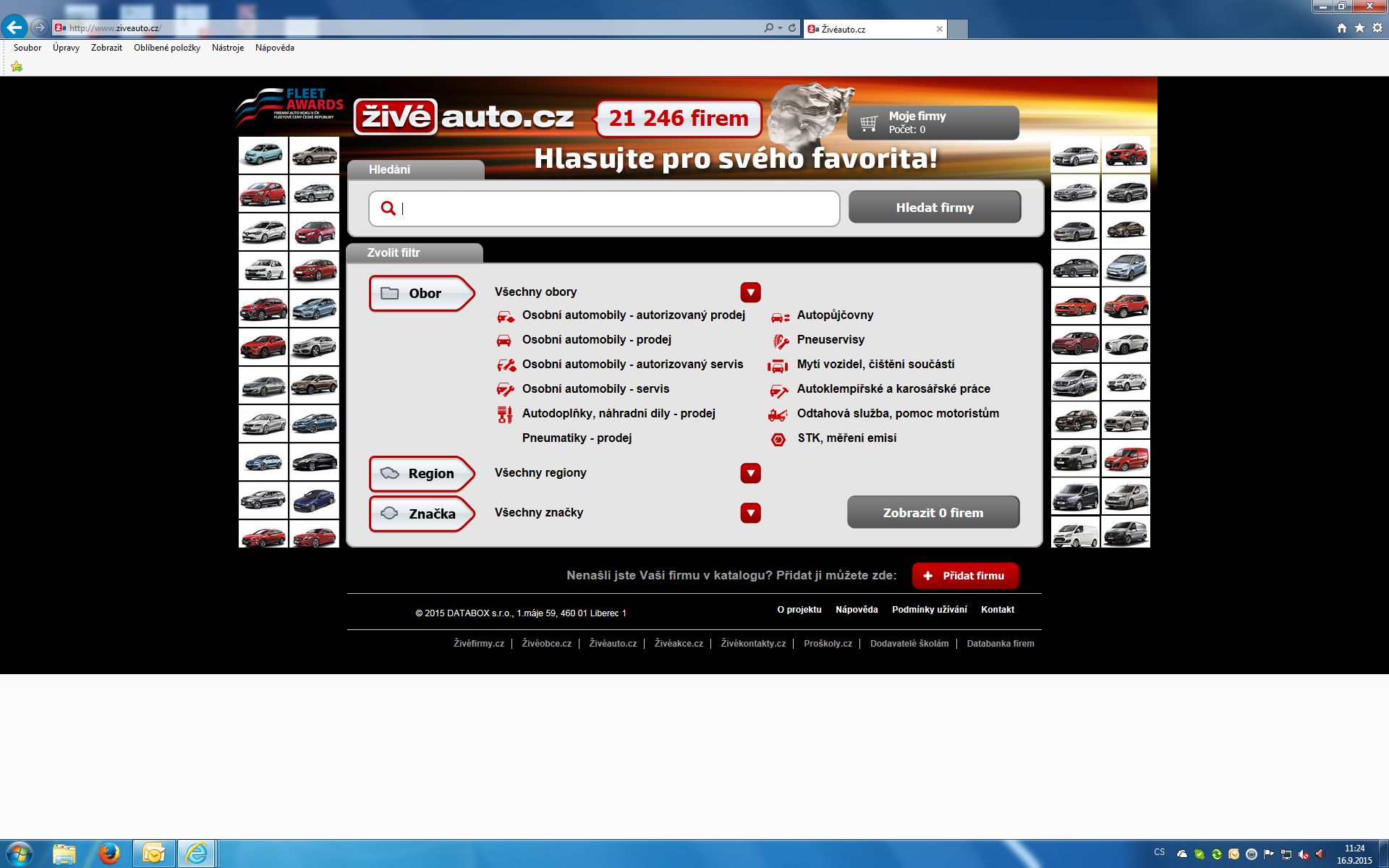Screen dimensions: 1389x868
Task: Expand the Všechny regiony dropdown arrow
Action: tap(750, 473)
